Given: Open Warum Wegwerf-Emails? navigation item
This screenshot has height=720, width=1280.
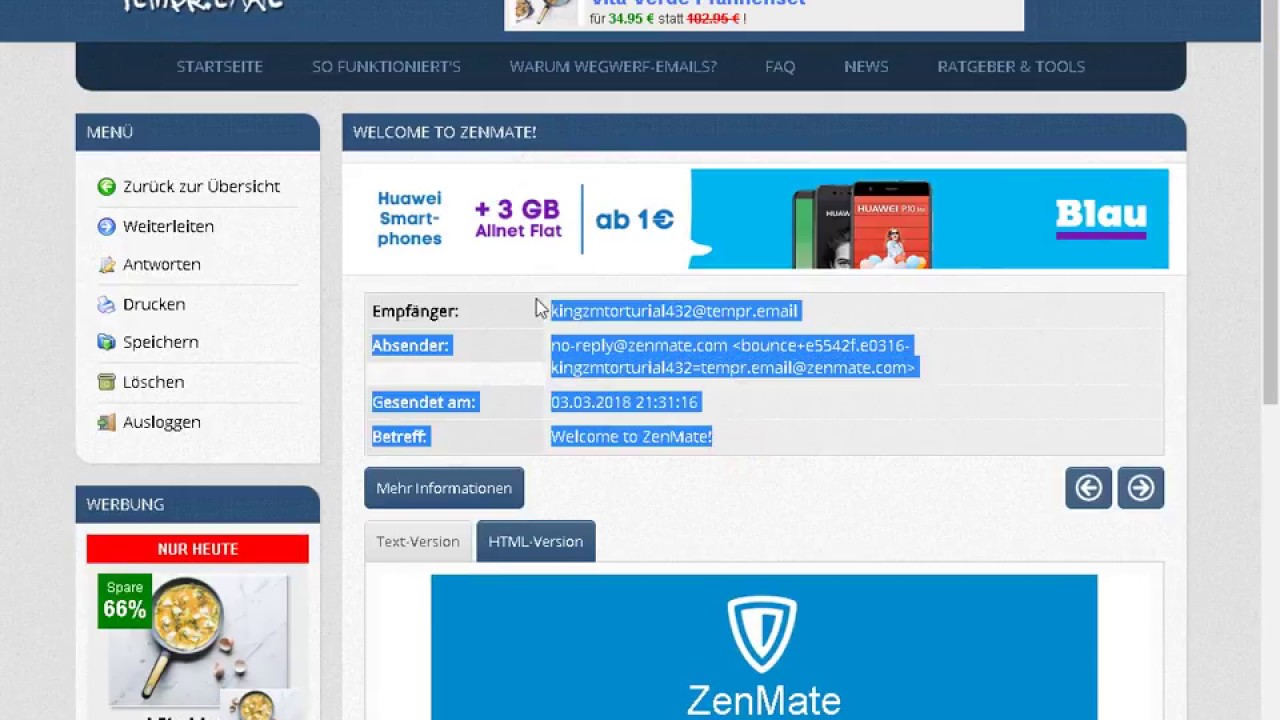Looking at the screenshot, I should 613,66.
